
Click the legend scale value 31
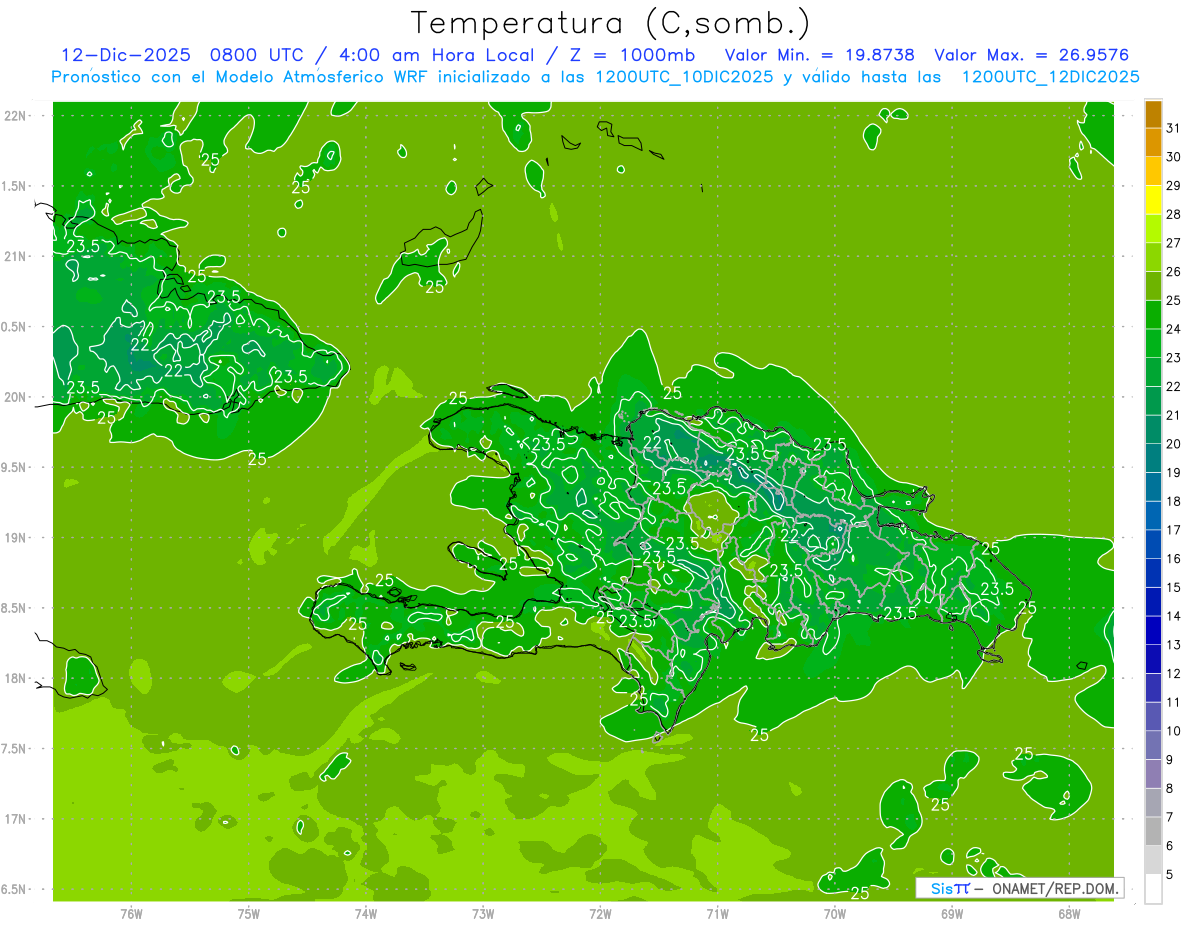coord(1173,128)
